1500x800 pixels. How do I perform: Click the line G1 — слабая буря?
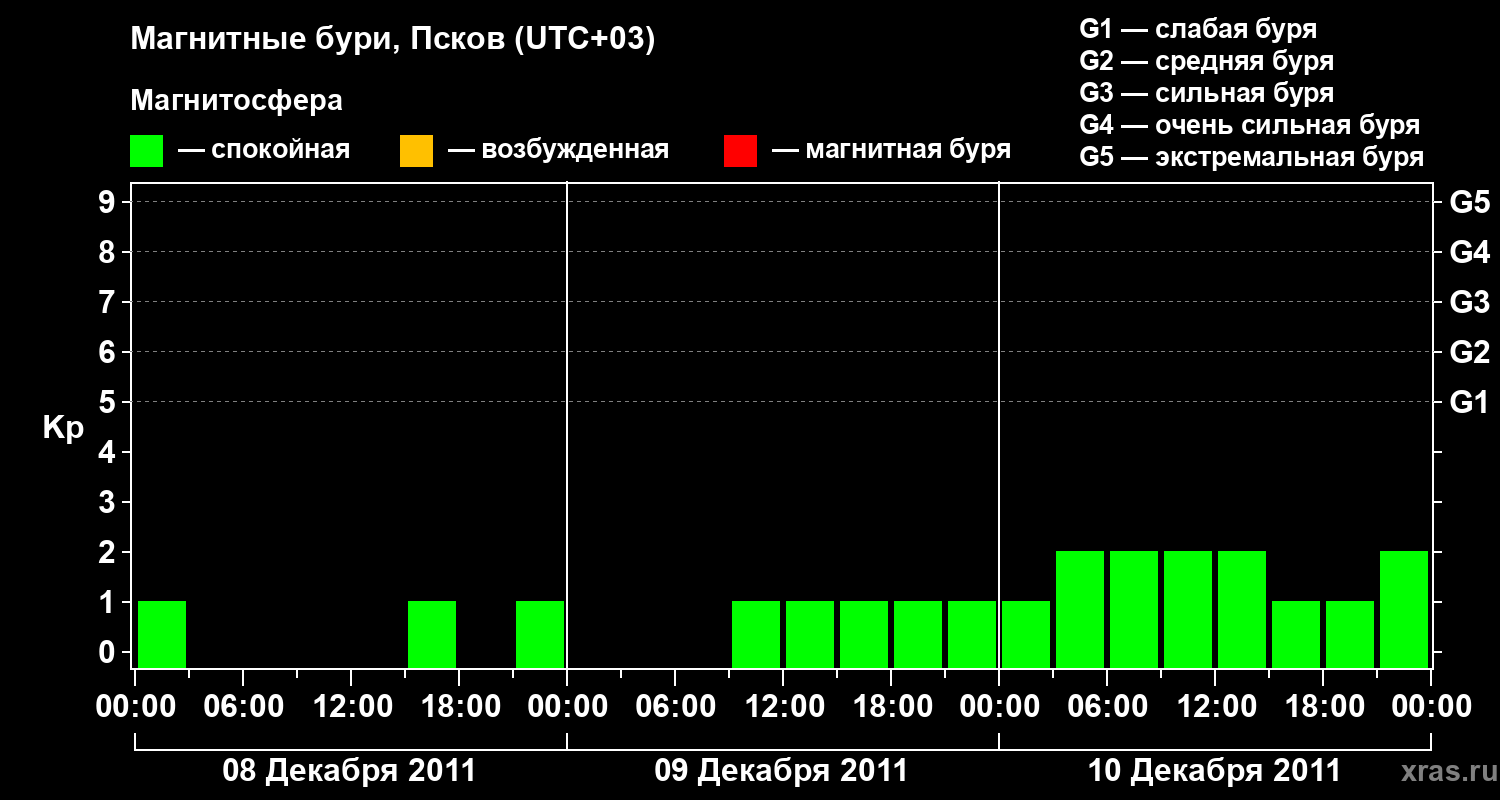(1198, 29)
